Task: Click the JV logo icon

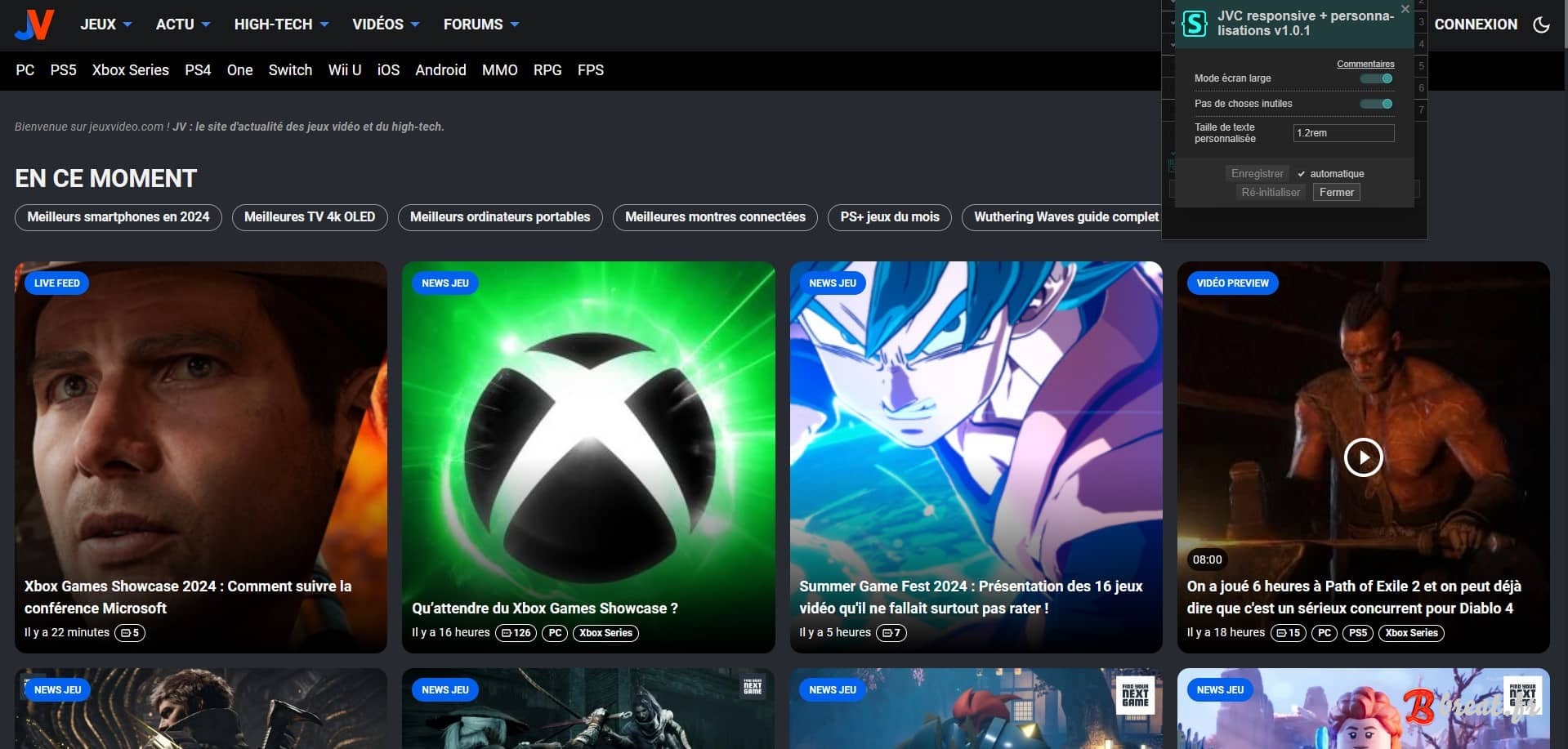Action: 33,24
